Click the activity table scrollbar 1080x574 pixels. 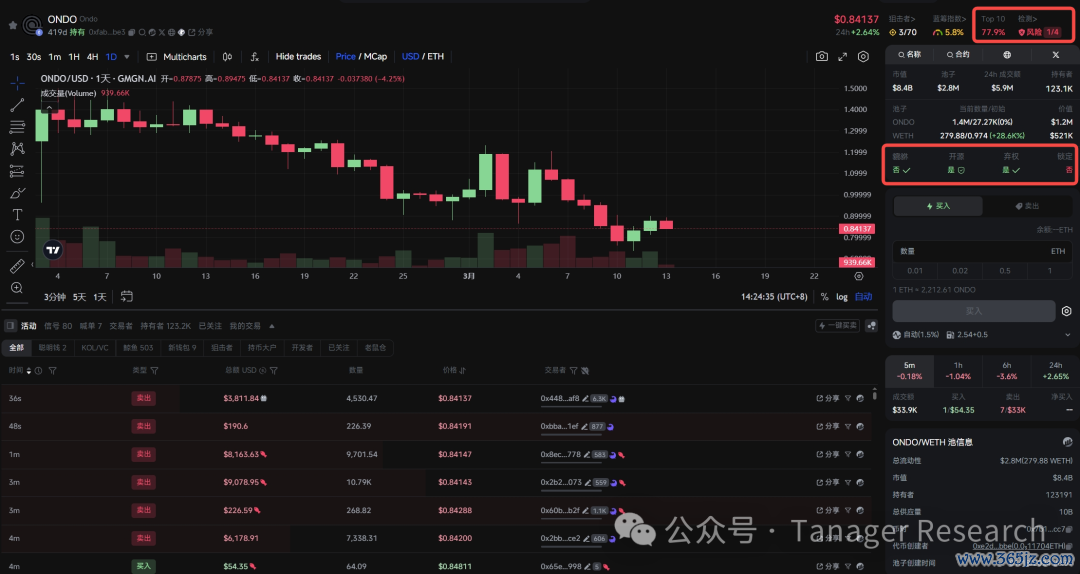[x=875, y=395]
